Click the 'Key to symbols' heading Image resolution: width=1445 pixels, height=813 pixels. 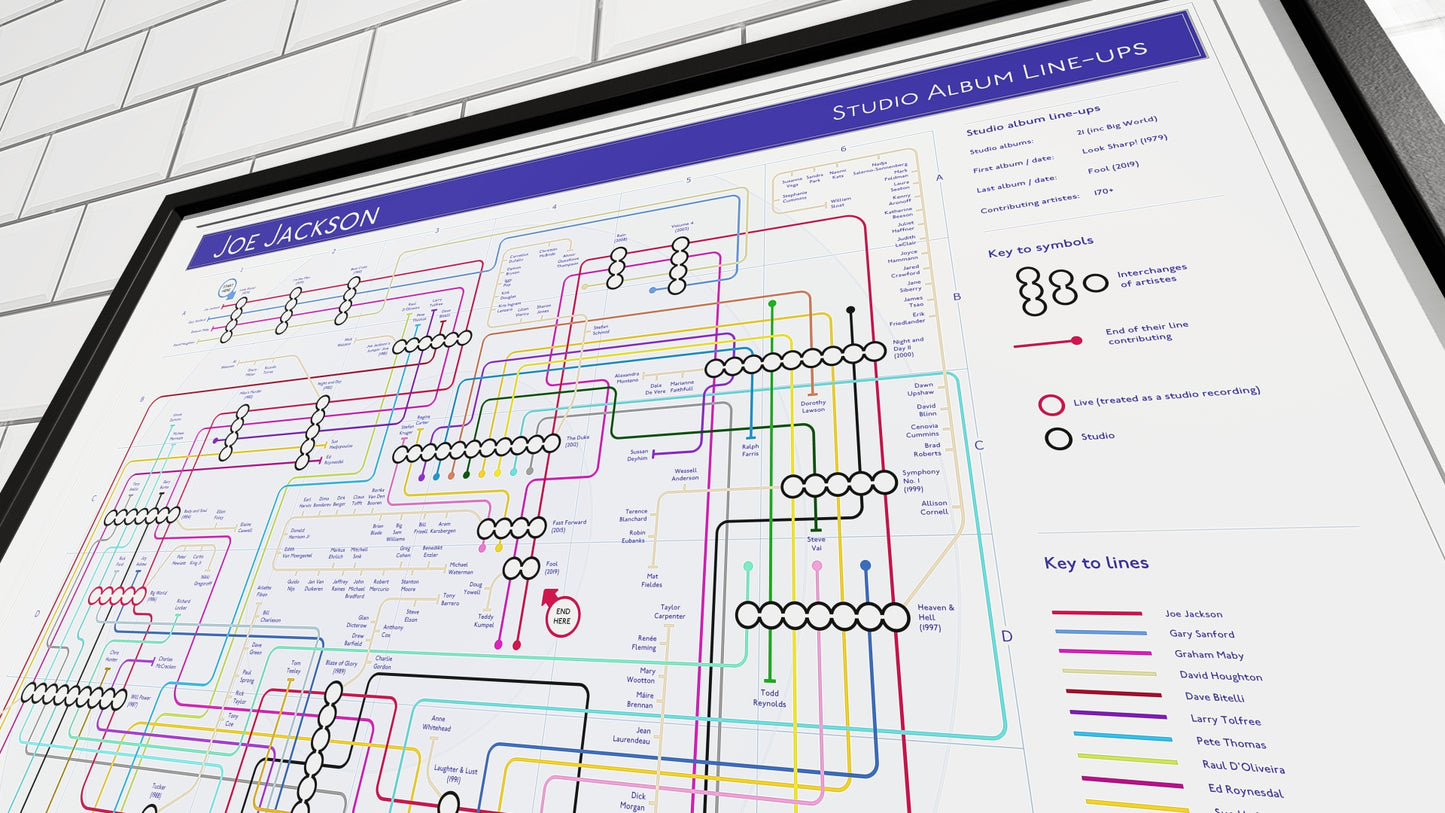[x=1040, y=247]
